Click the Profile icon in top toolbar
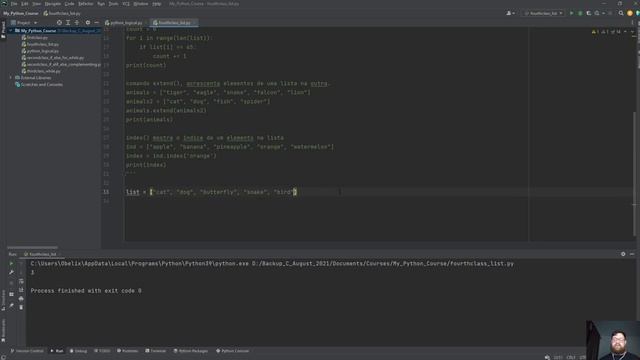The image size is (640, 360). [x=598, y=13]
